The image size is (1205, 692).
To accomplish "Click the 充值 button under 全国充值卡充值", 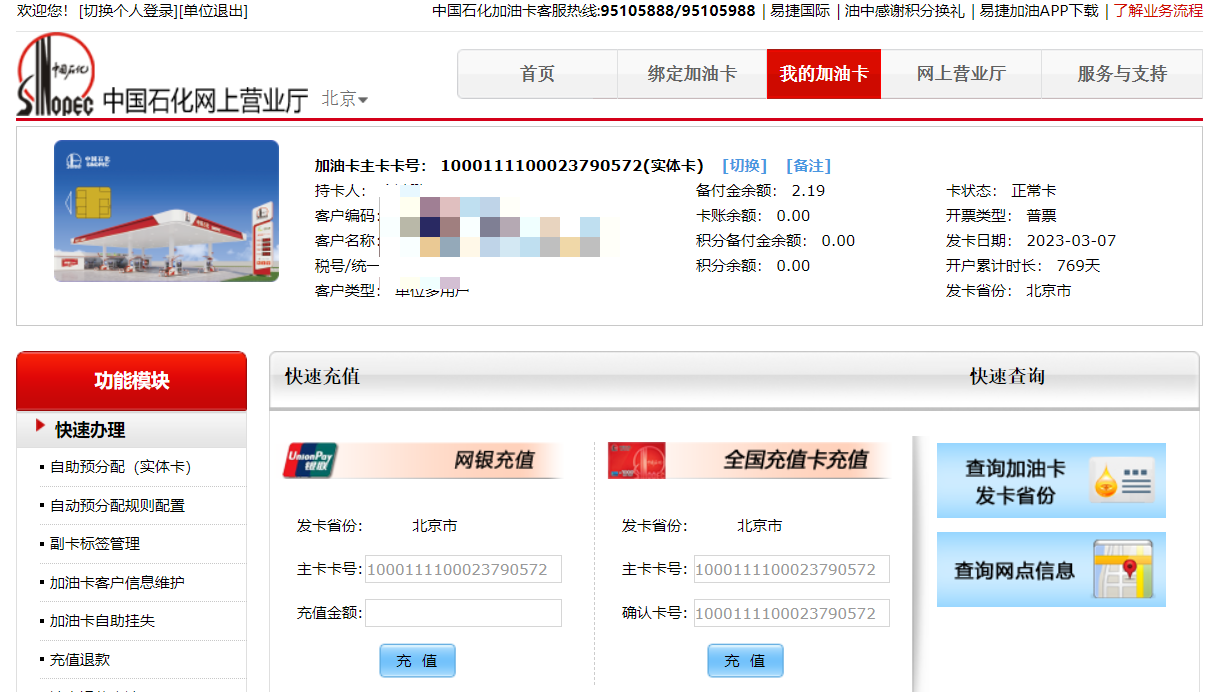I will 745,661.
